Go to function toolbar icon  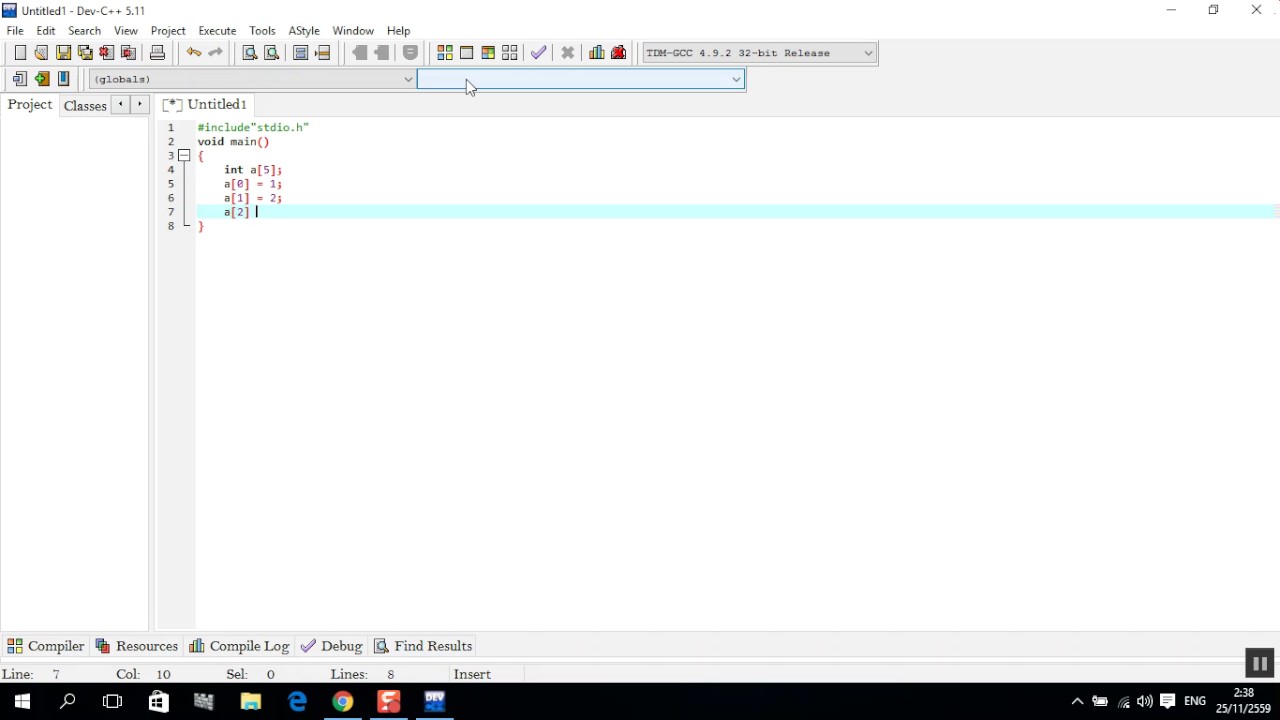301,53
